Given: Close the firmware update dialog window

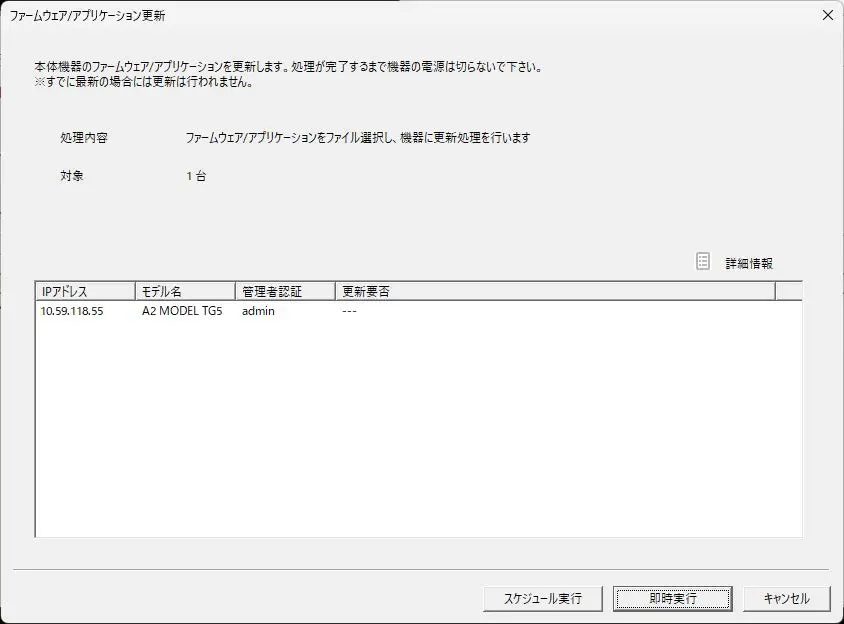Looking at the screenshot, I should coord(826,15).
